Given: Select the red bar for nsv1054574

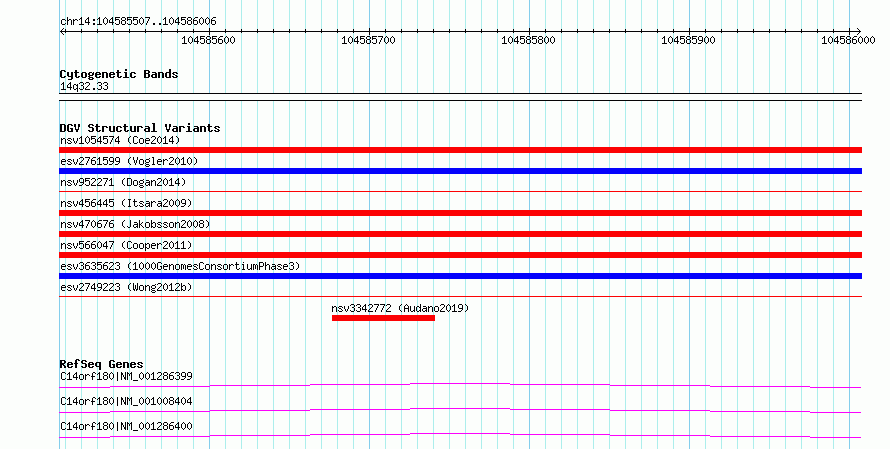Looking at the screenshot, I should coord(460,150).
